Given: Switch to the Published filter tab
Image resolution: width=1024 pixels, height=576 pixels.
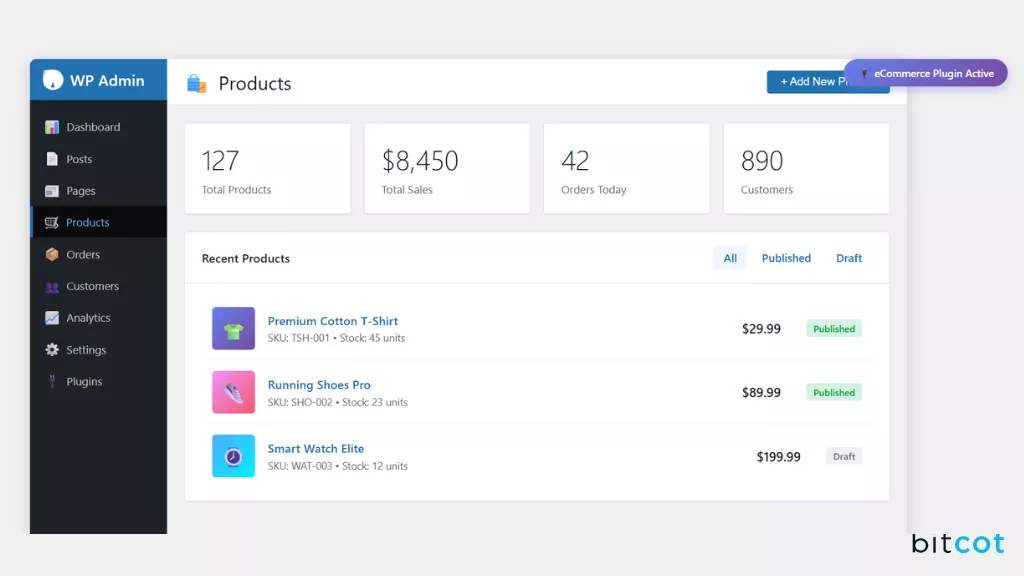Looking at the screenshot, I should point(786,258).
